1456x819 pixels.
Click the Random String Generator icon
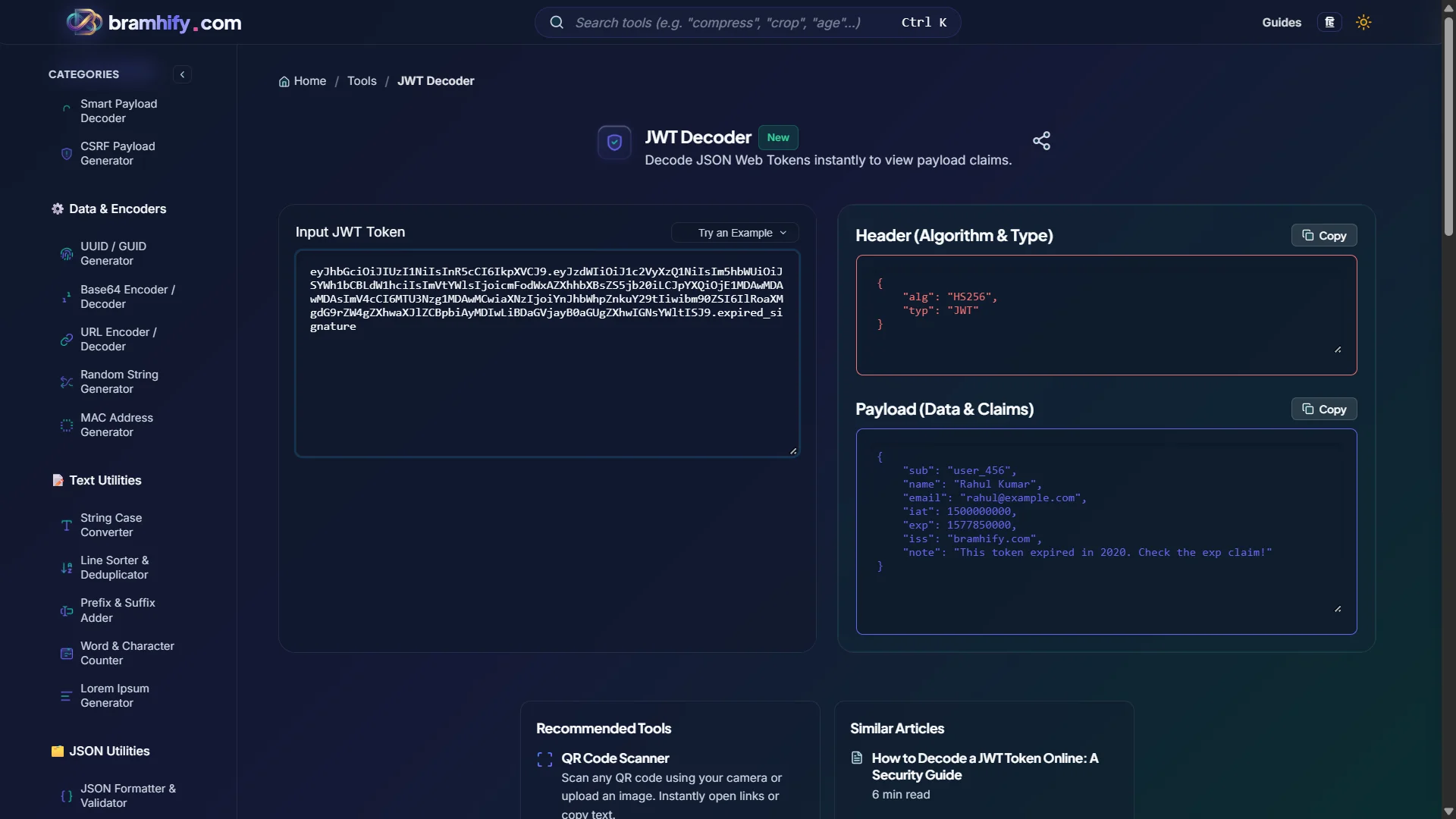coord(67,382)
